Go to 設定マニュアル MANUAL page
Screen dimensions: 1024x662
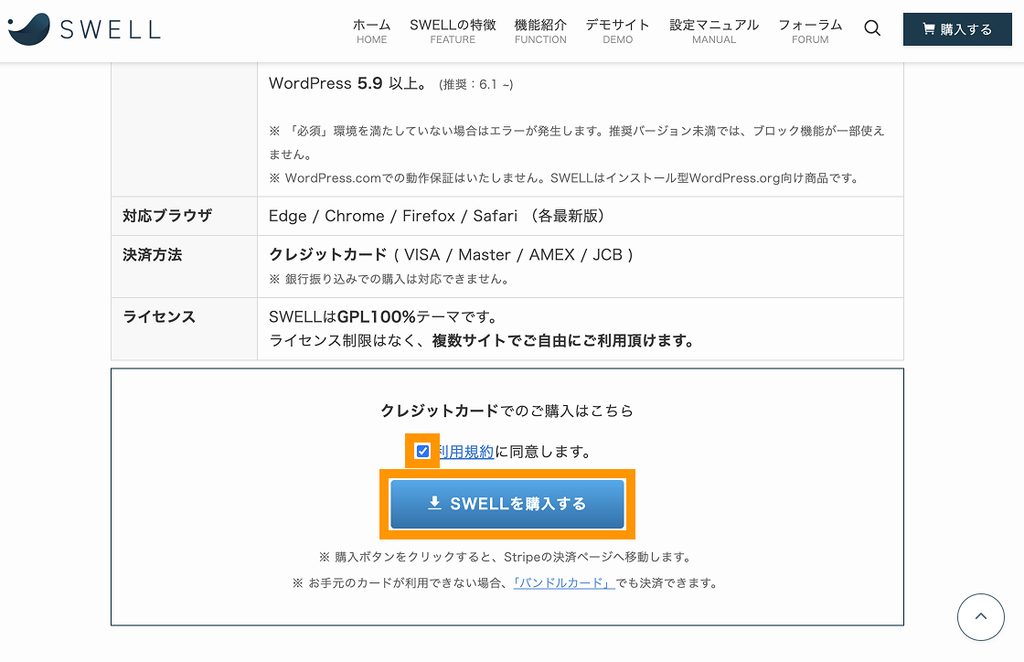coord(714,31)
